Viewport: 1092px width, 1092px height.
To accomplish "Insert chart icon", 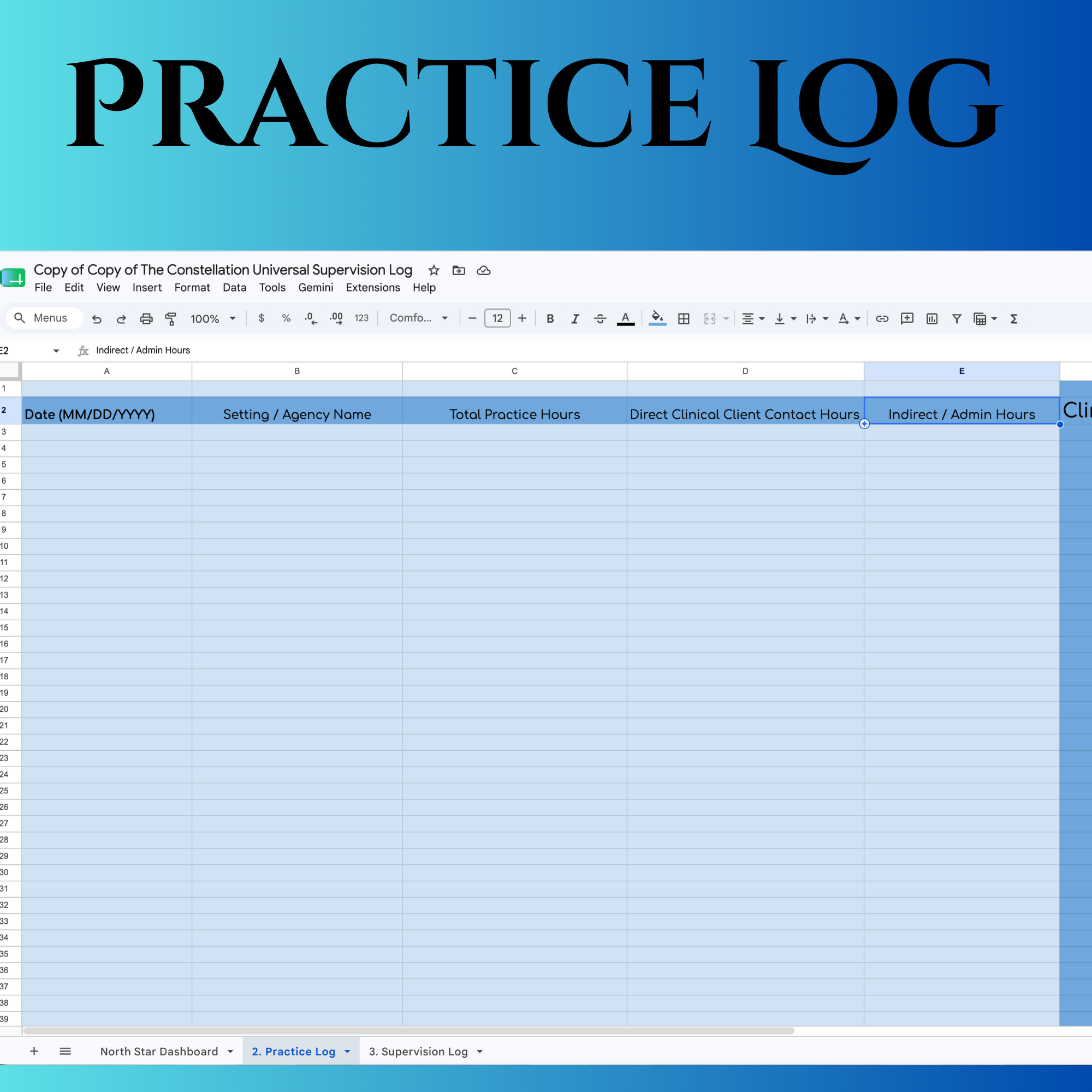I will click(931, 319).
